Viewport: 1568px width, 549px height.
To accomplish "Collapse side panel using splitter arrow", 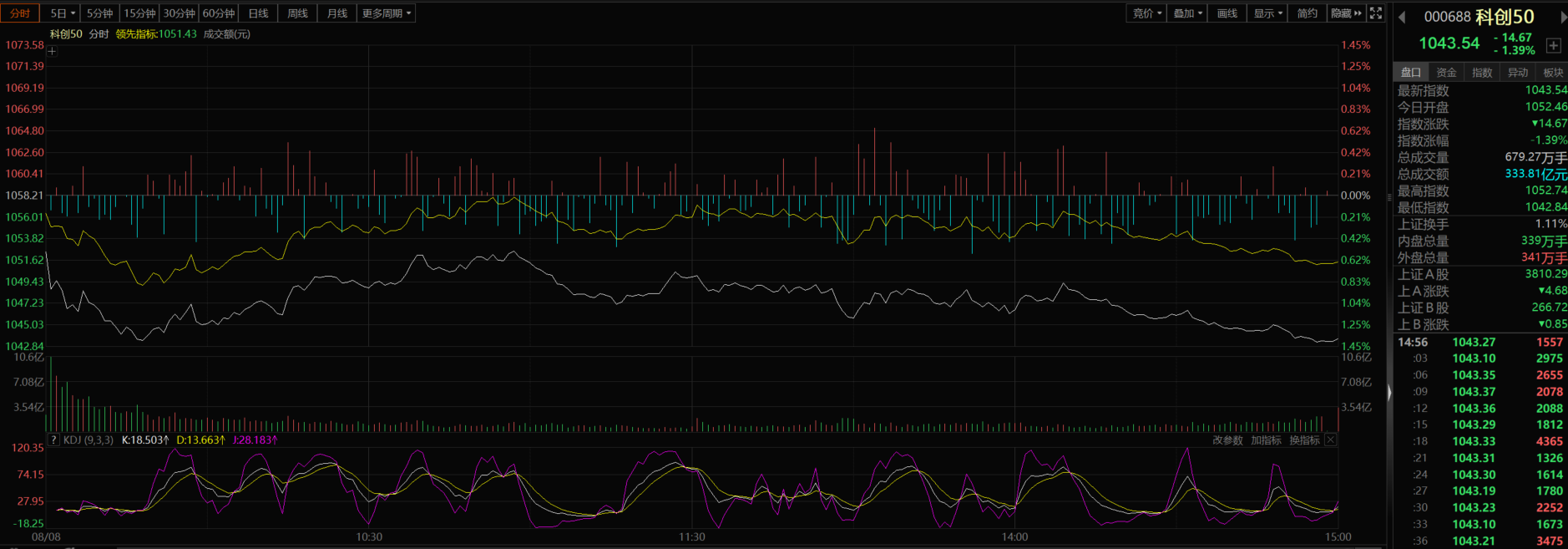I will 1389,392.
